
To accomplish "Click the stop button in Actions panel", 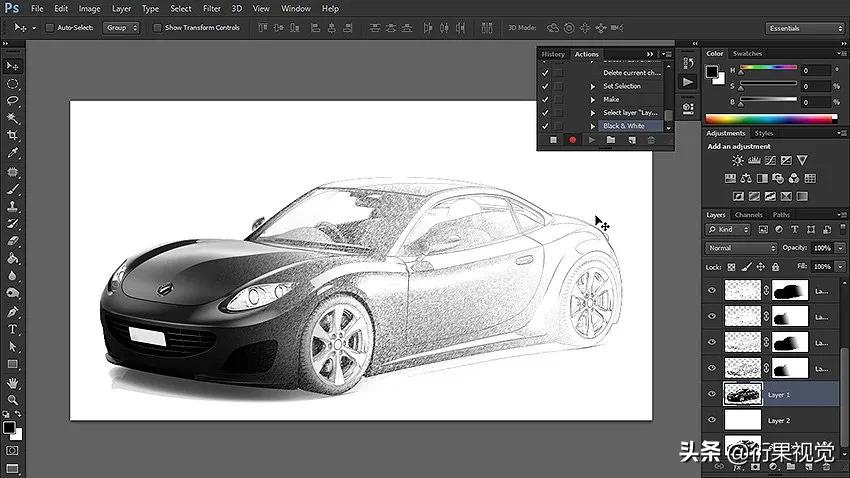I will point(553,141).
